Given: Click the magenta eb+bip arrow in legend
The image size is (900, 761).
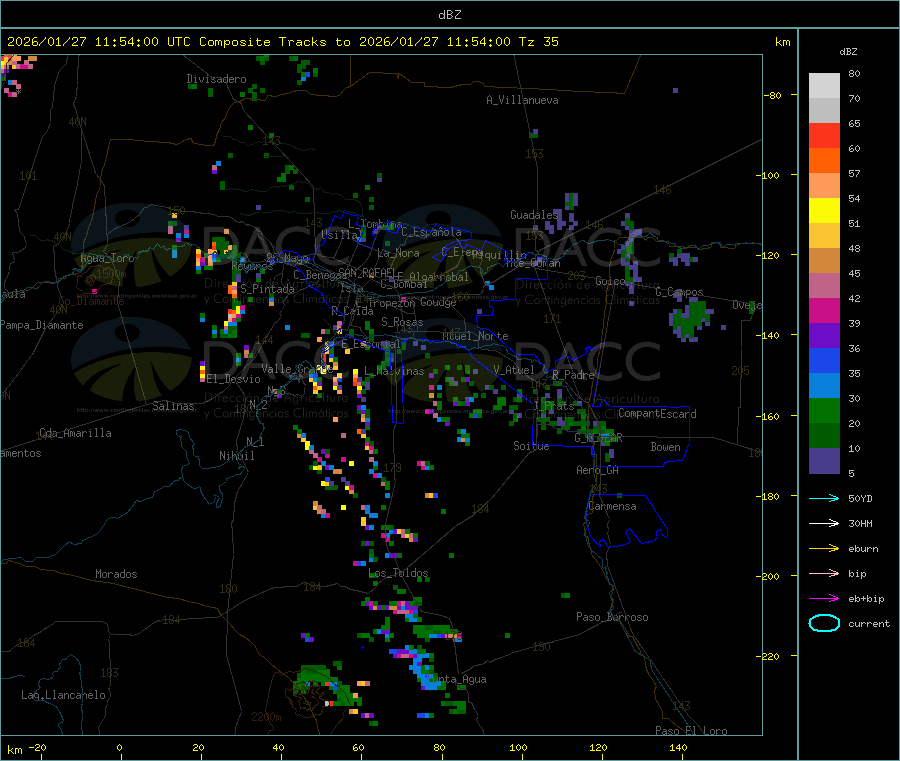Looking at the screenshot, I should [824, 599].
